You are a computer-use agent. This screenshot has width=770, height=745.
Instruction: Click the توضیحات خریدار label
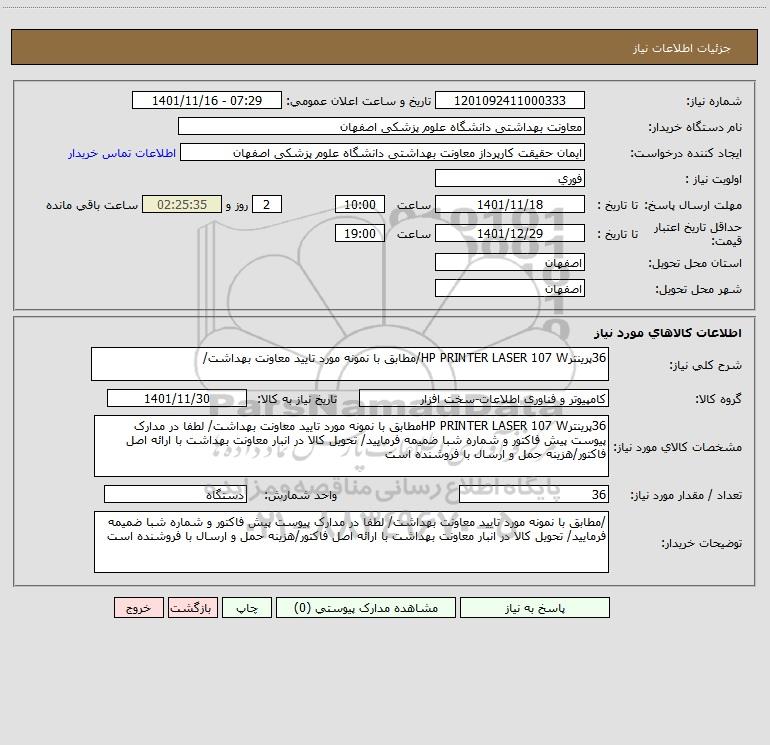click(702, 543)
